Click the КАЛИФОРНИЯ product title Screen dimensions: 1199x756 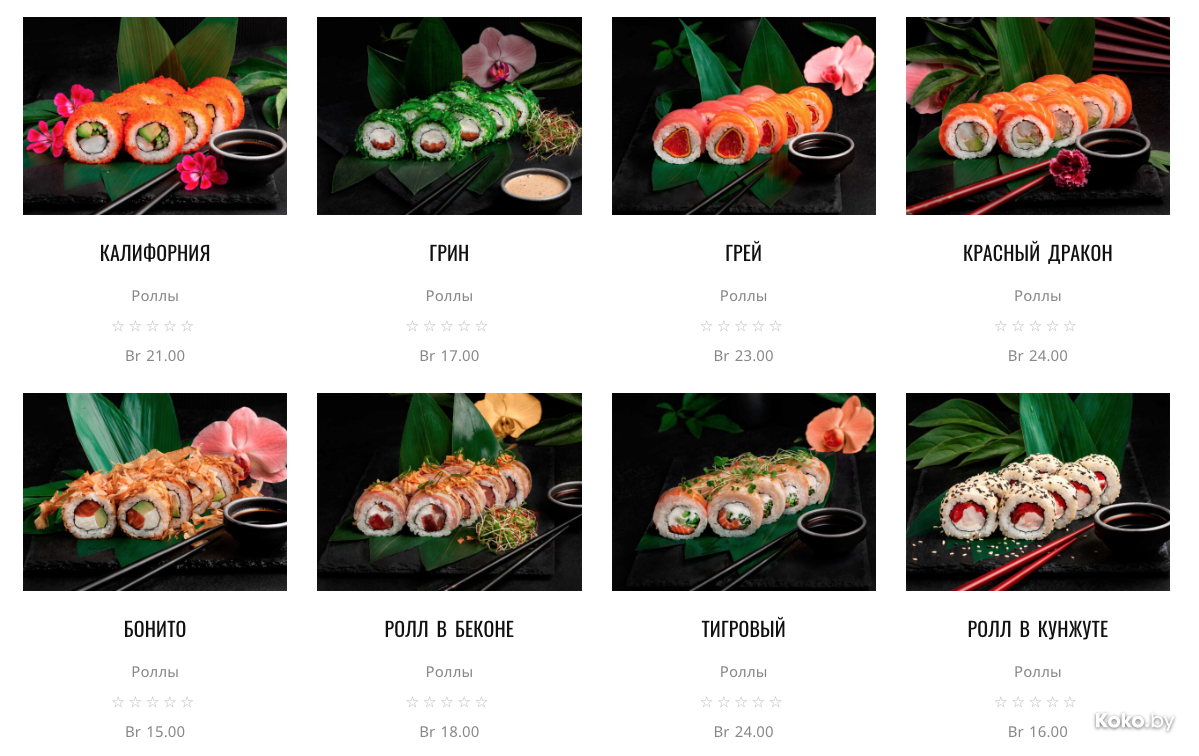(154, 253)
